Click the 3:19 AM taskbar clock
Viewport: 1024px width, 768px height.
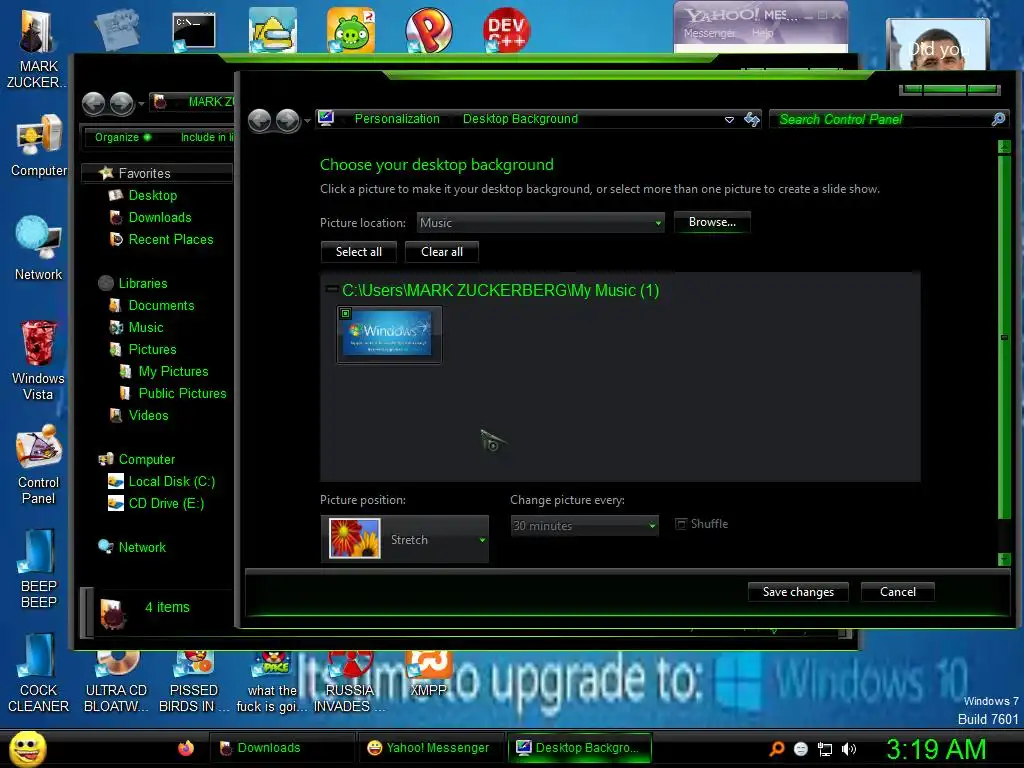coord(936,749)
